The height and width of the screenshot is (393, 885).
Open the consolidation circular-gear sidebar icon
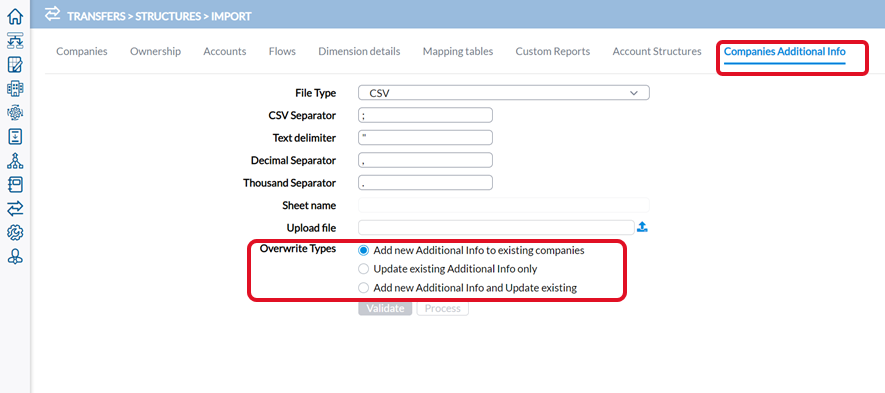coord(15,113)
